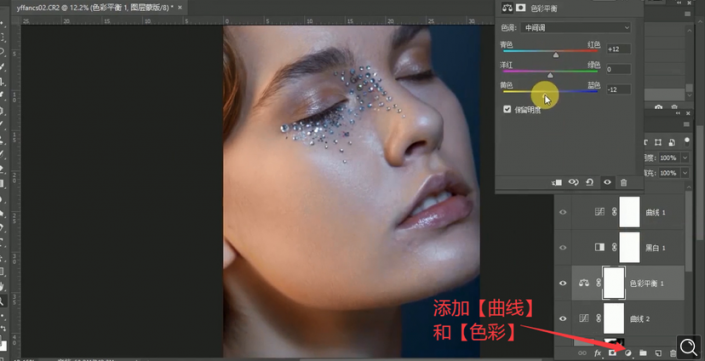
Task: Select the 黑白 1 layer mask thumbnail
Action: (x=629, y=247)
